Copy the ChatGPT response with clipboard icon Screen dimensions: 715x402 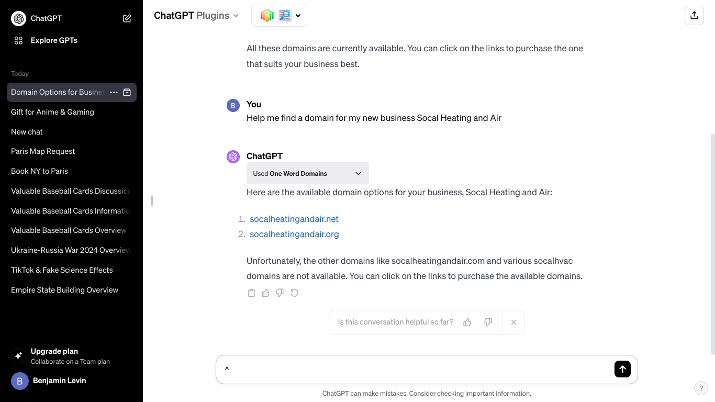251,293
